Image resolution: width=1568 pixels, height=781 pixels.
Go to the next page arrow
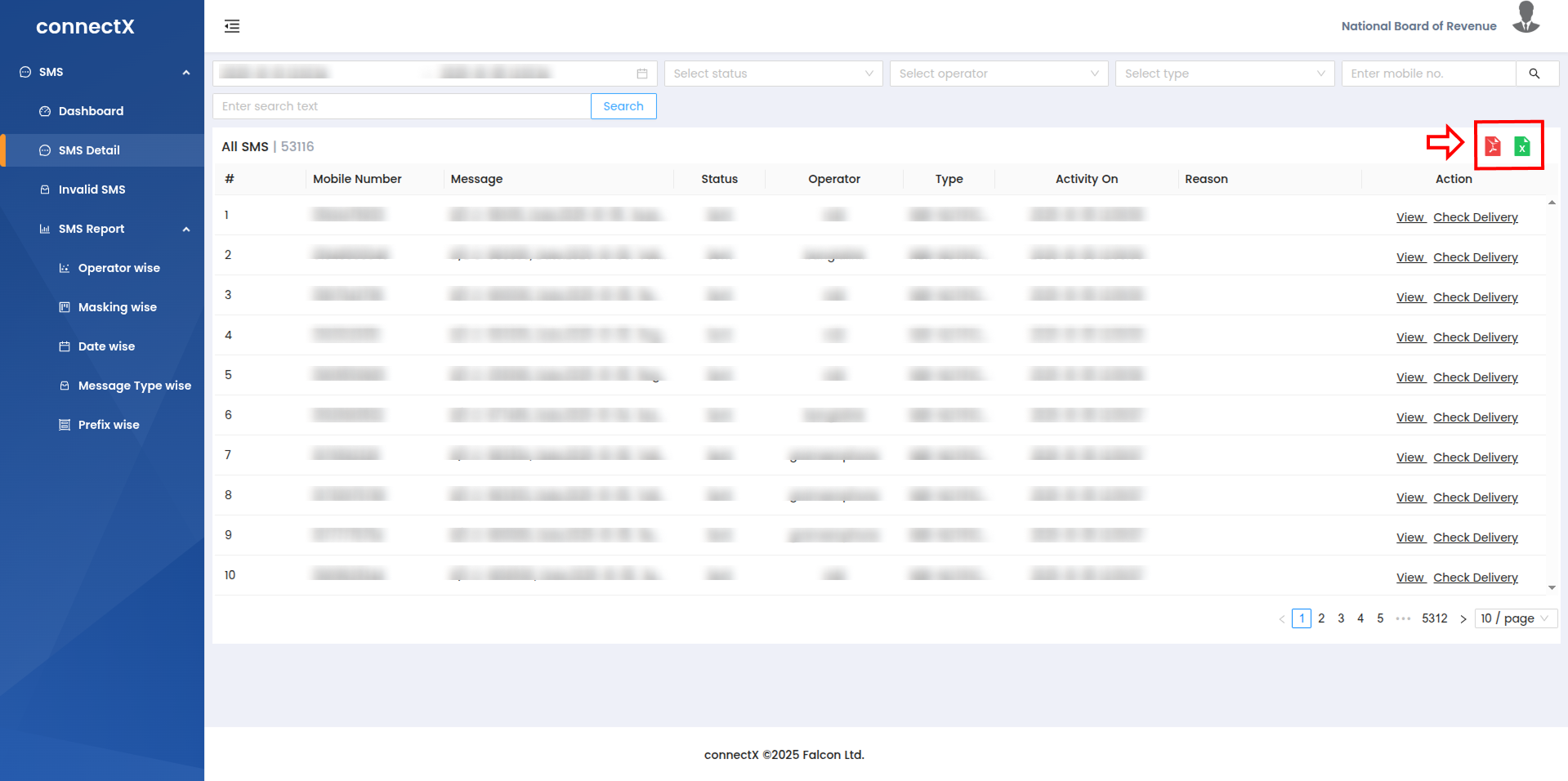(1463, 619)
